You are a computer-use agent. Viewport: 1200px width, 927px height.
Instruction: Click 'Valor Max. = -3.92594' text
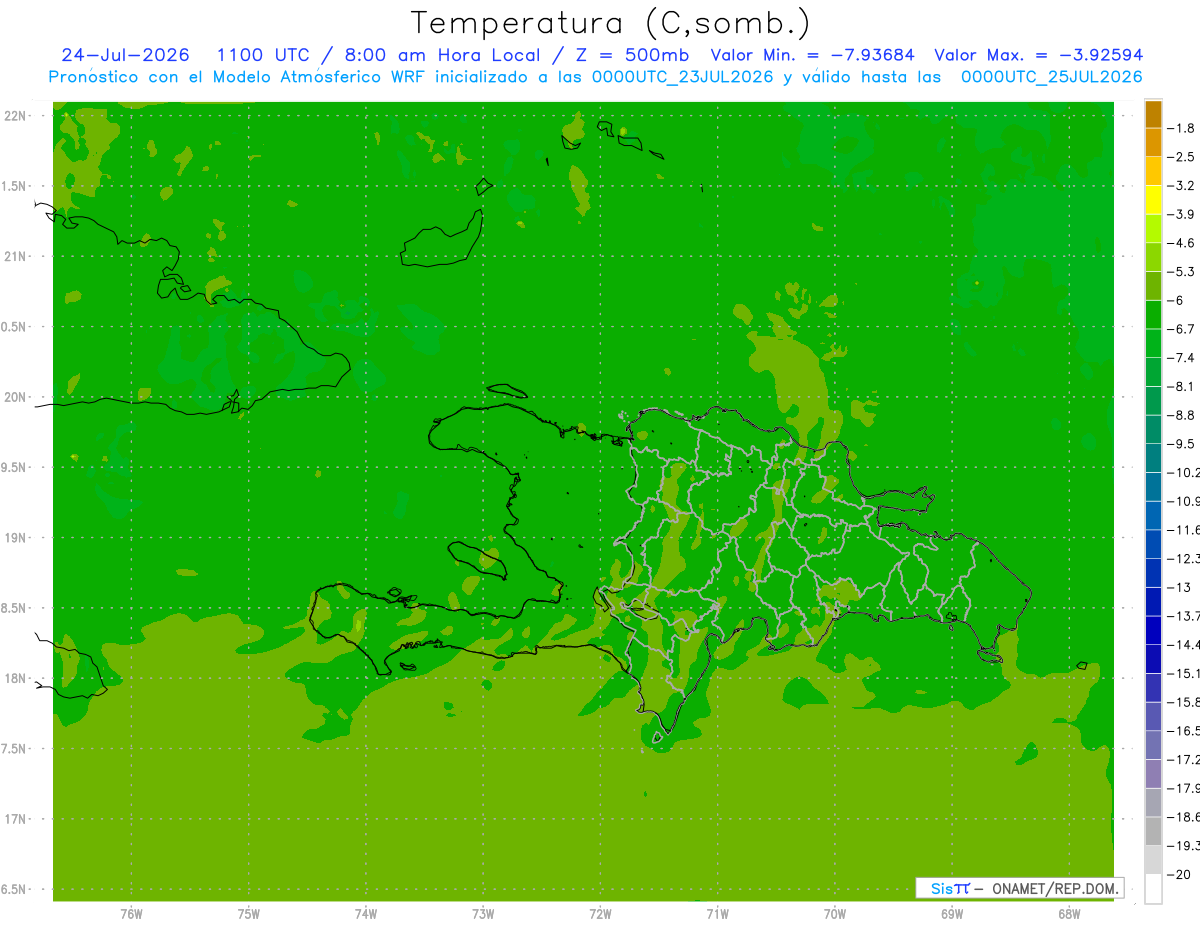pos(1039,55)
